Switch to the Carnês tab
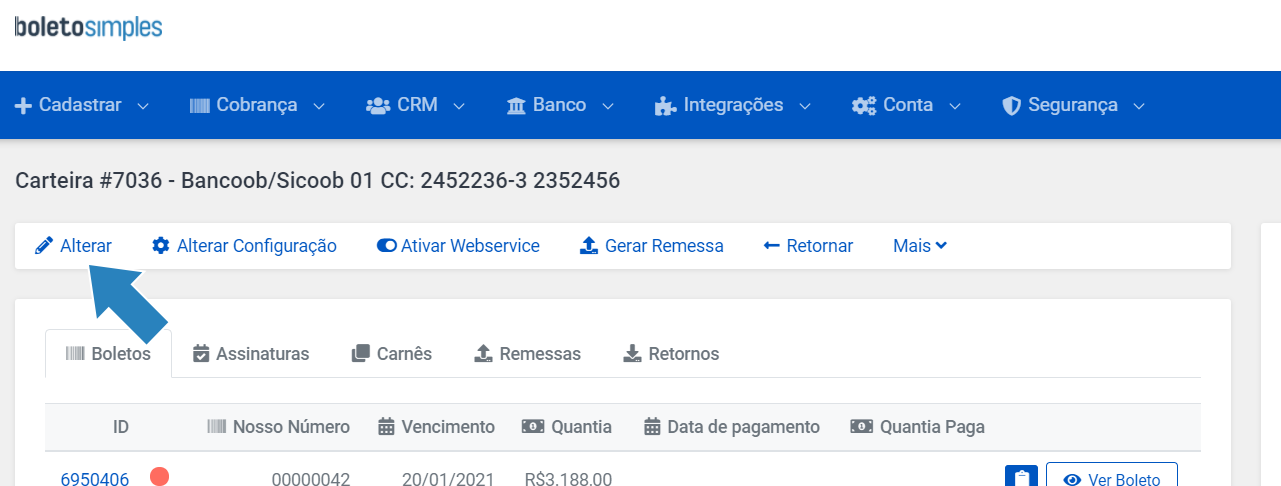Viewport: 1281px width, 486px height. click(x=392, y=353)
